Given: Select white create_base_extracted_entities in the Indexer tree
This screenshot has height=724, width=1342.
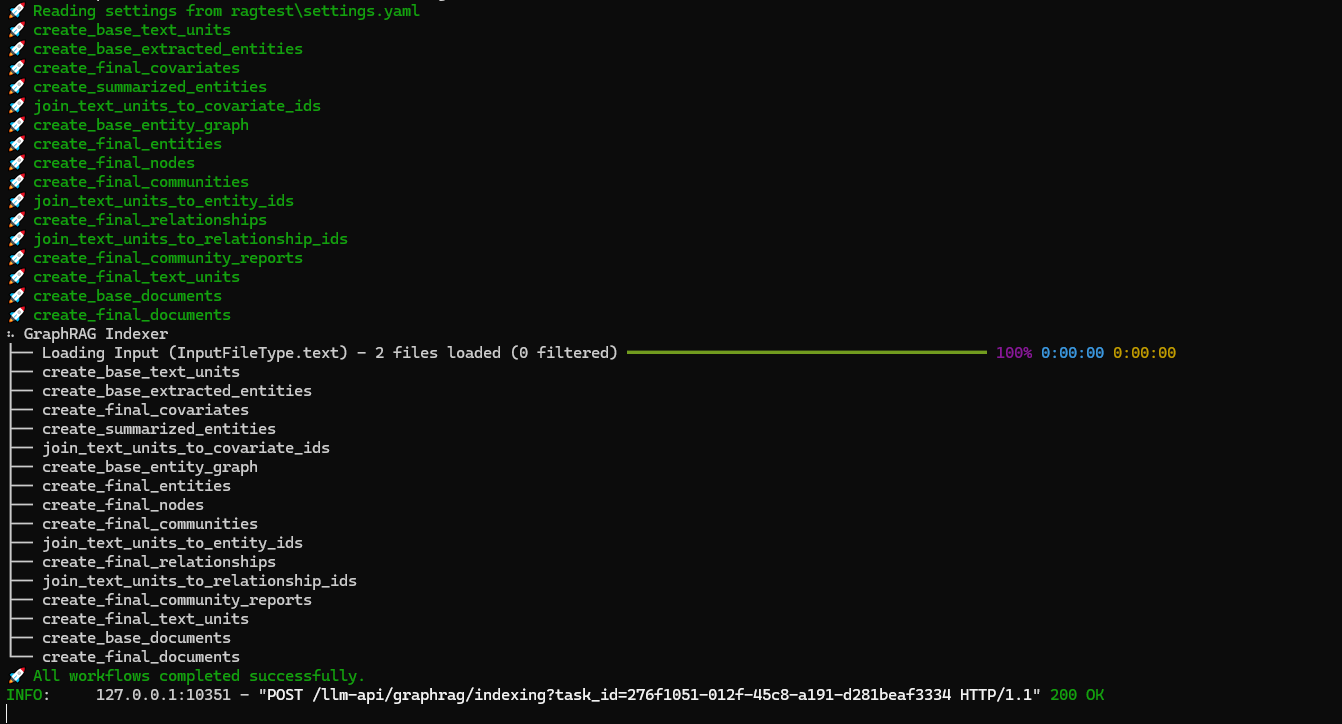Looking at the screenshot, I should pyautogui.click(x=177, y=391).
